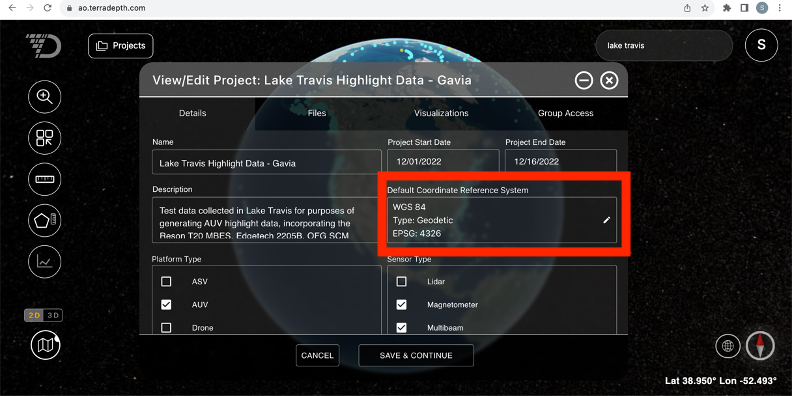The height and width of the screenshot is (396, 792).
Task: Click the compass north indicator
Action: tap(760, 346)
